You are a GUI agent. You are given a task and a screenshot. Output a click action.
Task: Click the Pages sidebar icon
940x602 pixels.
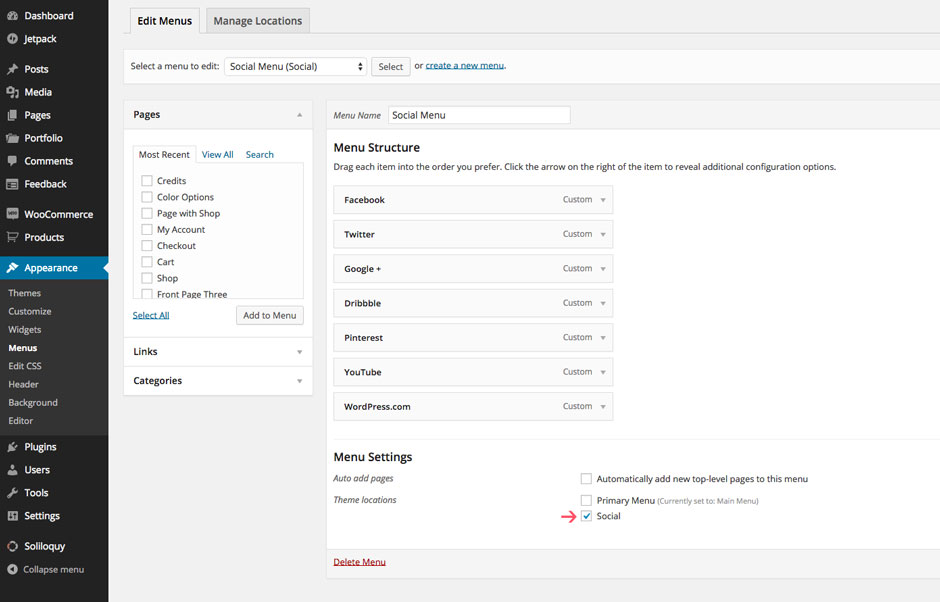[12, 115]
